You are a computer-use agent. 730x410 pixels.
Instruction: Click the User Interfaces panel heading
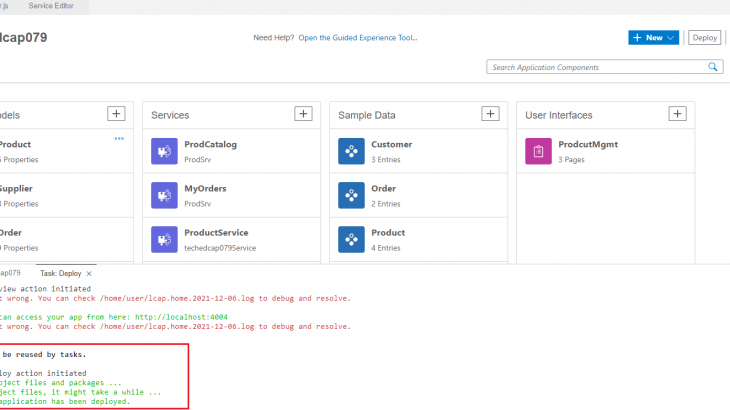559,115
